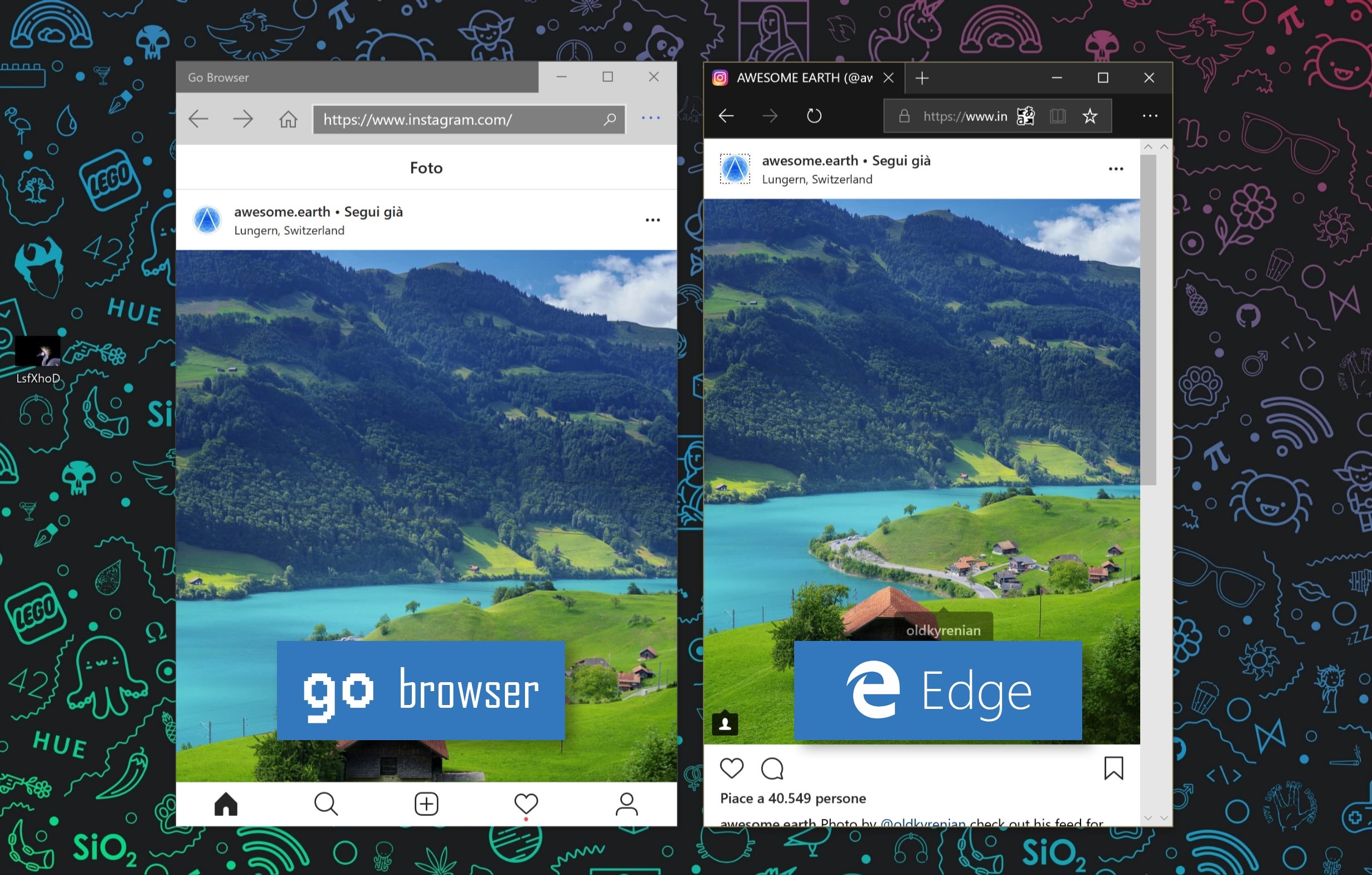Click Go Browser's back navigation arrow
Viewport: 1372px width, 875px height.
pos(200,119)
